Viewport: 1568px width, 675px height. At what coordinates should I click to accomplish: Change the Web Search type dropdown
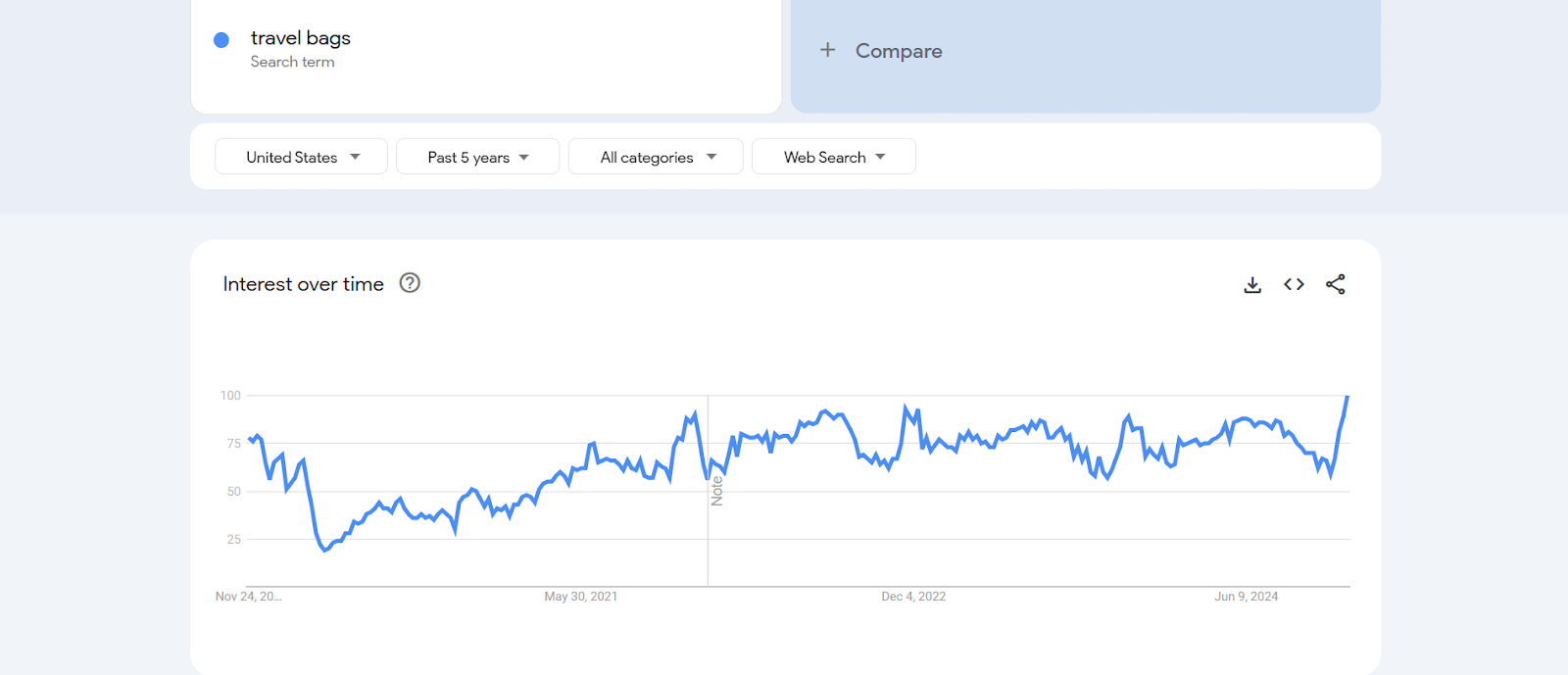tap(833, 157)
